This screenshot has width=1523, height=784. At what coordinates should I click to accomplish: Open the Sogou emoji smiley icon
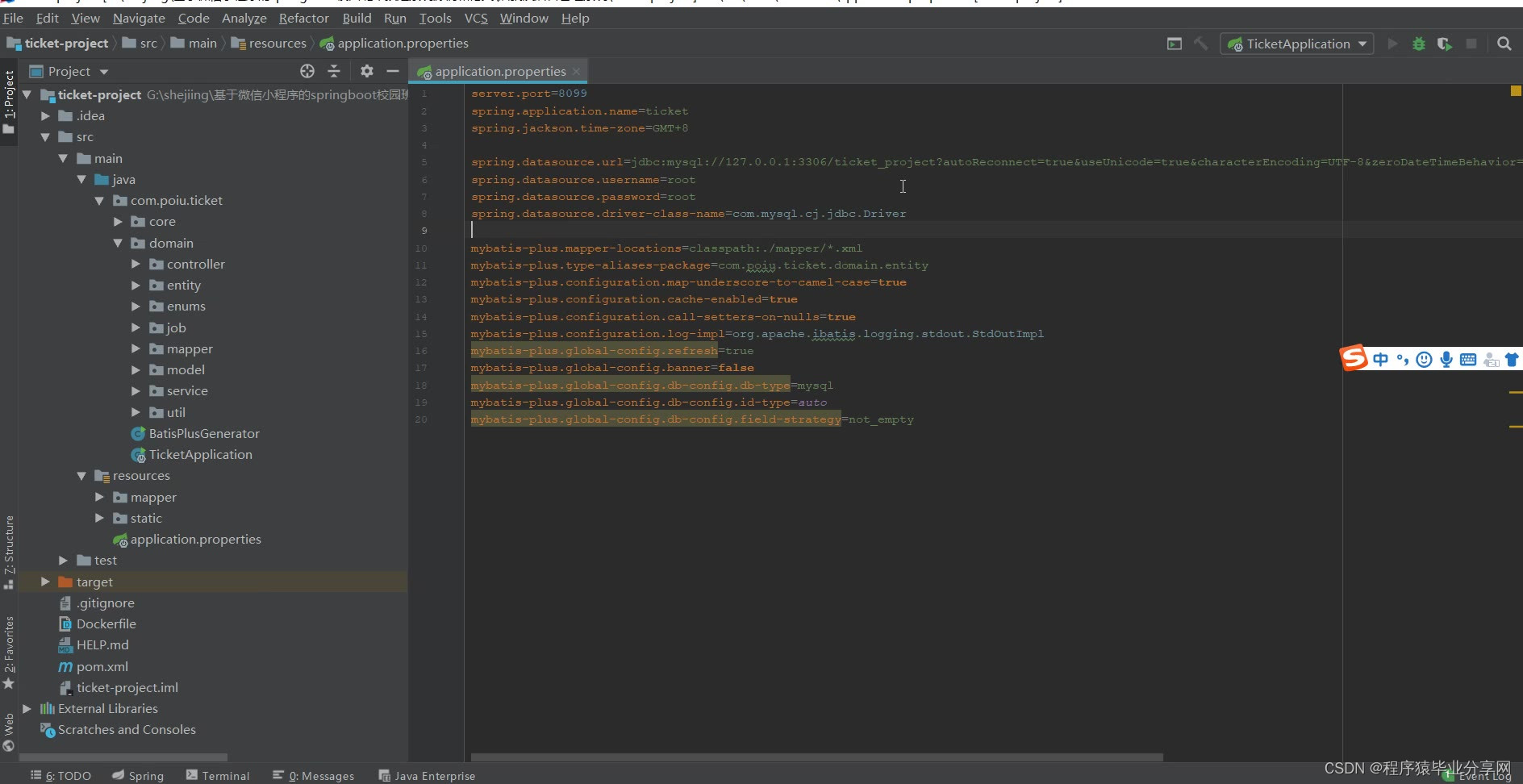1425,360
